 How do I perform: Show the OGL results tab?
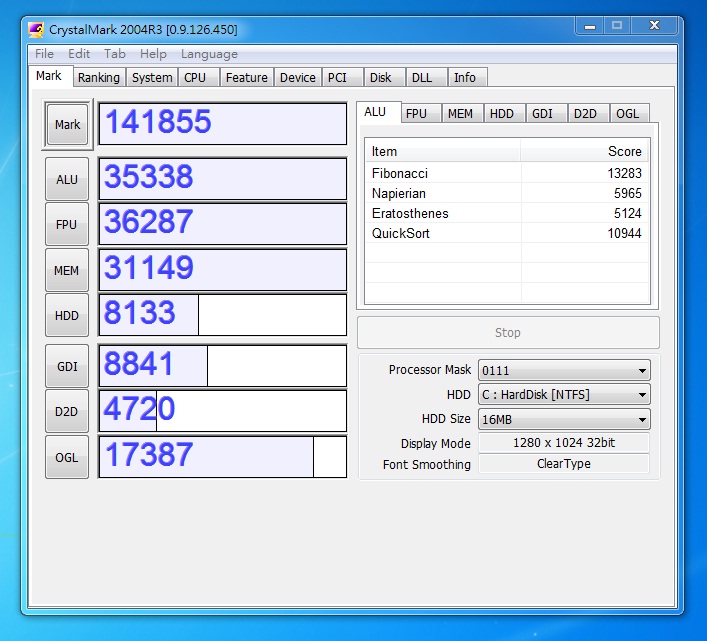pyautogui.click(x=628, y=114)
